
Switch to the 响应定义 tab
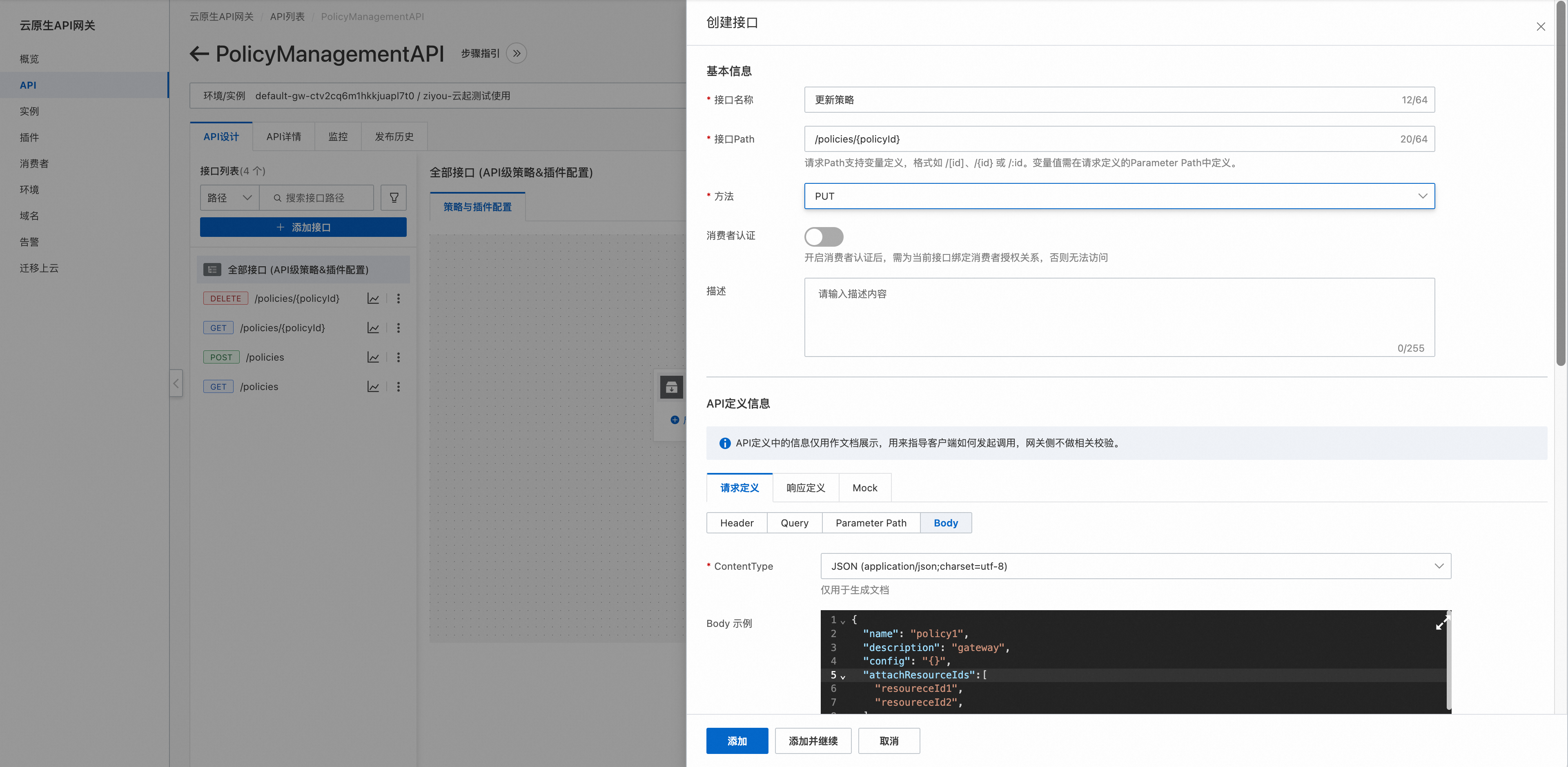805,488
